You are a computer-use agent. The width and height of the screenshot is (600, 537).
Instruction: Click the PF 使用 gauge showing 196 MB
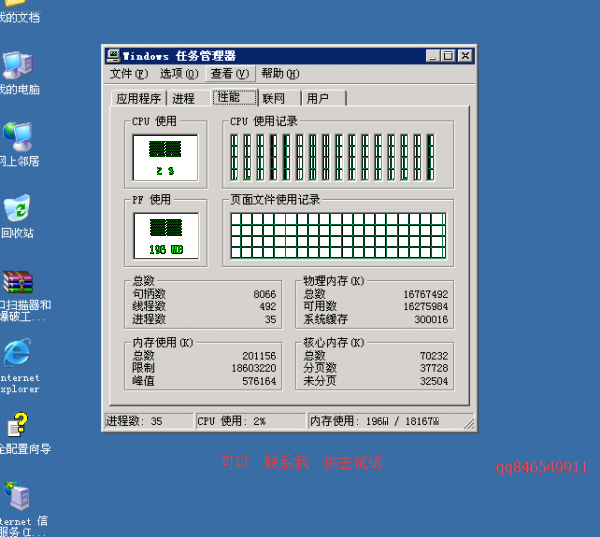[166, 236]
